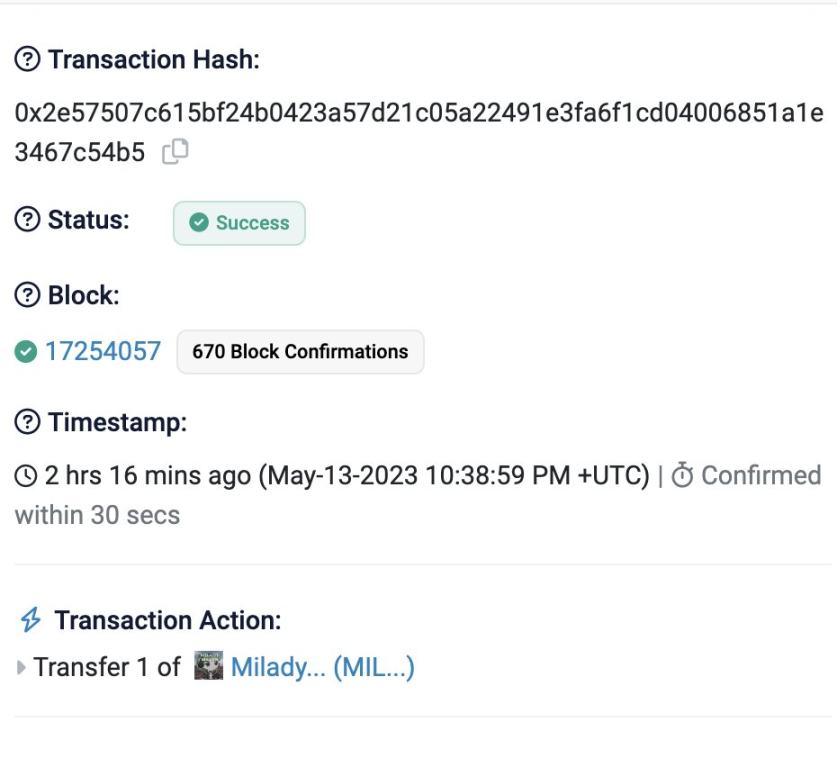Click the Transfer 1 of text
The height and width of the screenshot is (758, 837).
point(107,667)
